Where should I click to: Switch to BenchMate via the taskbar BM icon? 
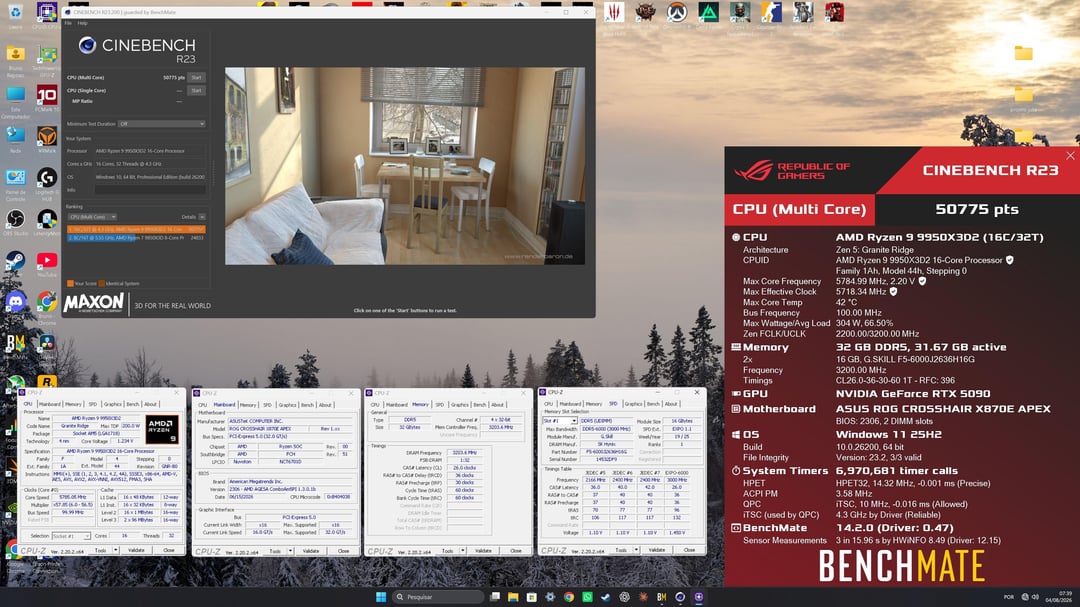point(662,597)
